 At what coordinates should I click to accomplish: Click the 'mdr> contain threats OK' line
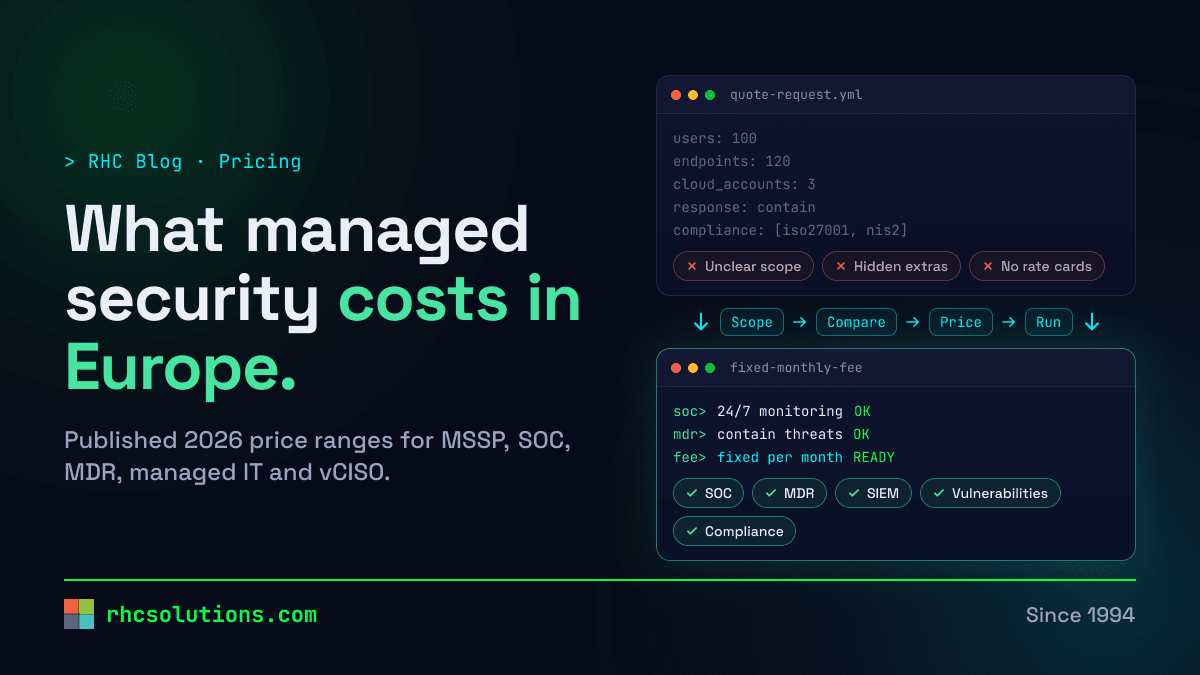click(772, 434)
